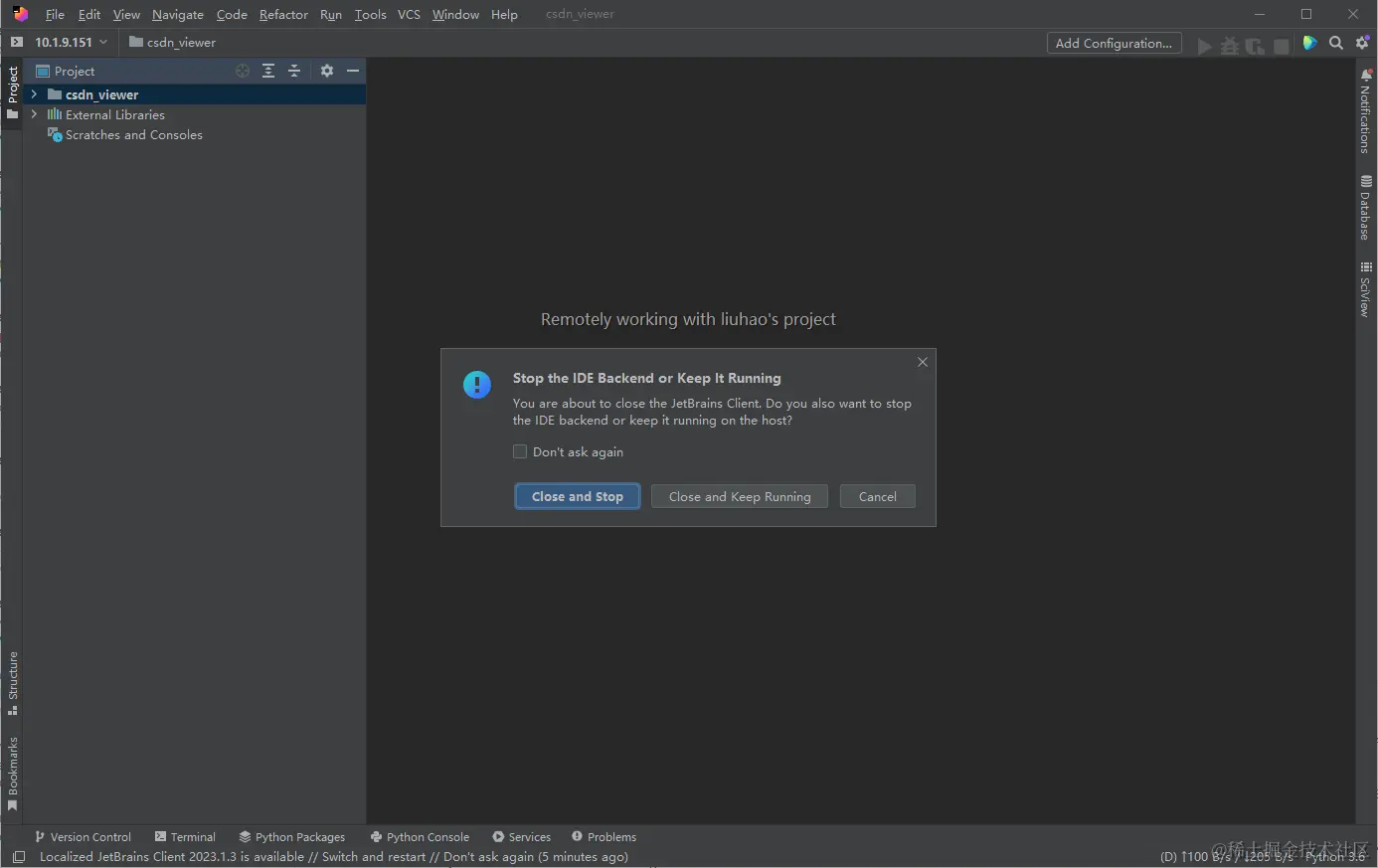Screen dimensions: 1378x868
Task: Open the Bookmarks side tab
Action: click(12, 774)
